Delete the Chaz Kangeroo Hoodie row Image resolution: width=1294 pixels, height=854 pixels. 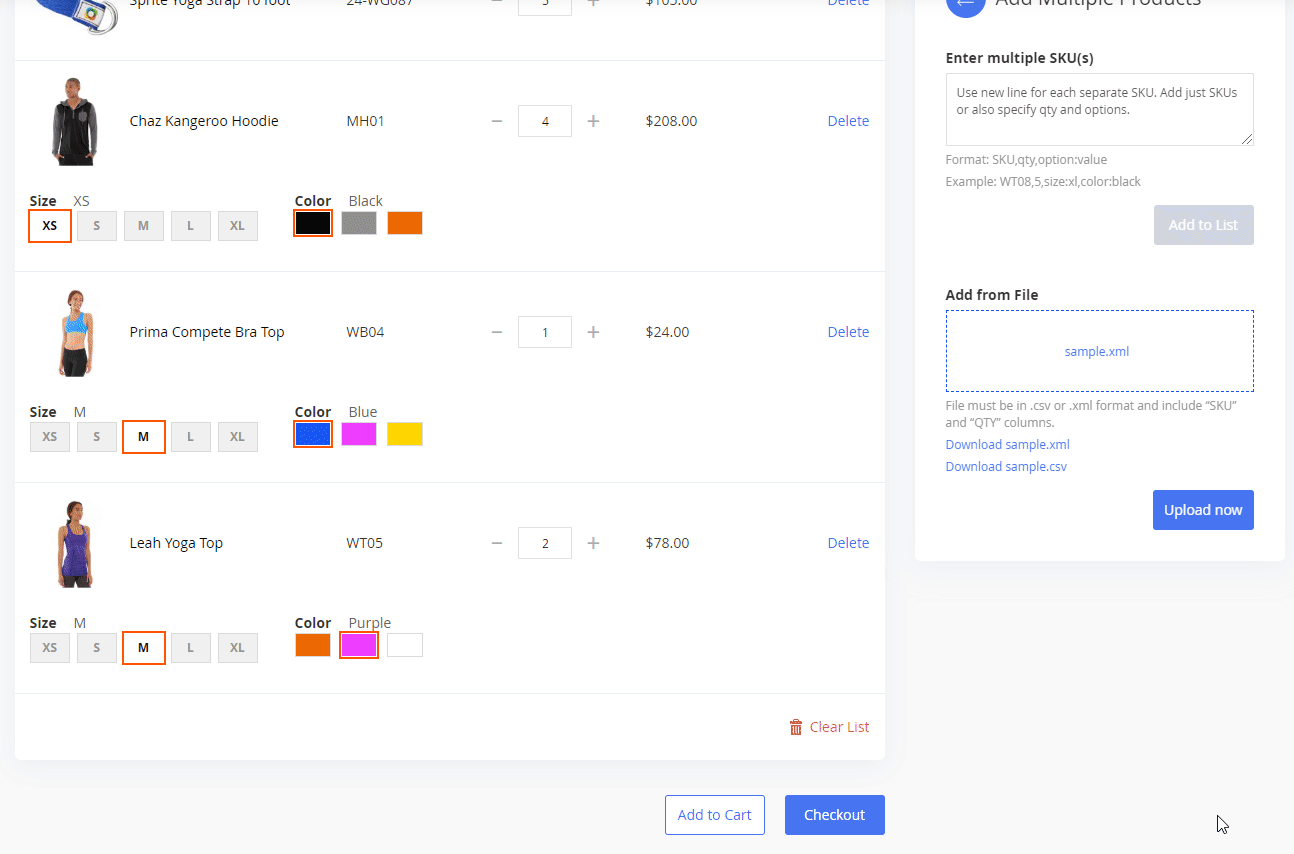tap(848, 121)
